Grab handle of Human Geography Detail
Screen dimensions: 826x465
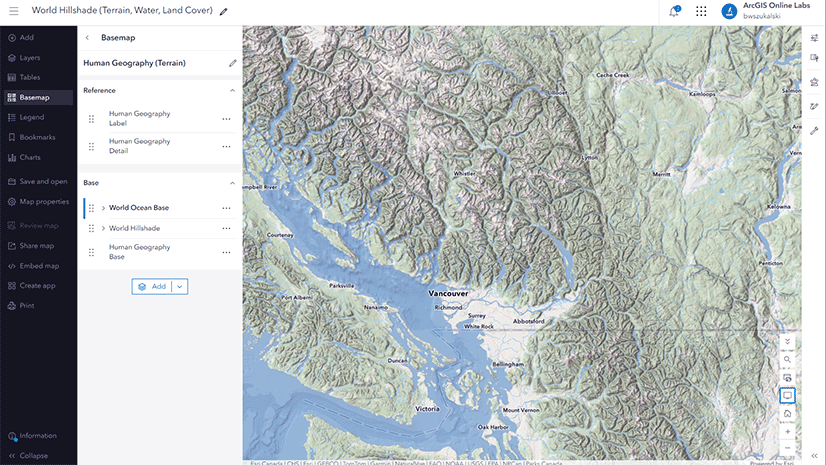91,146
